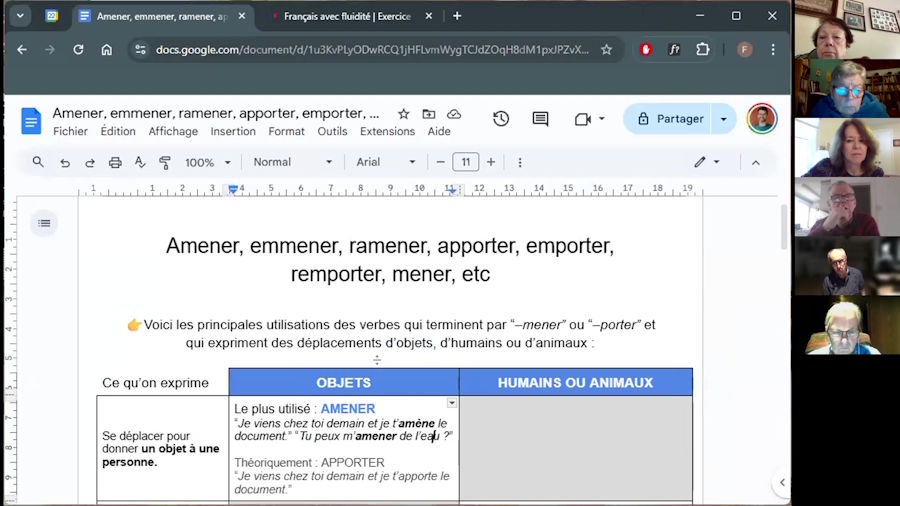The image size is (900, 506).
Task: Click the Print icon in toolbar
Action: (x=115, y=162)
